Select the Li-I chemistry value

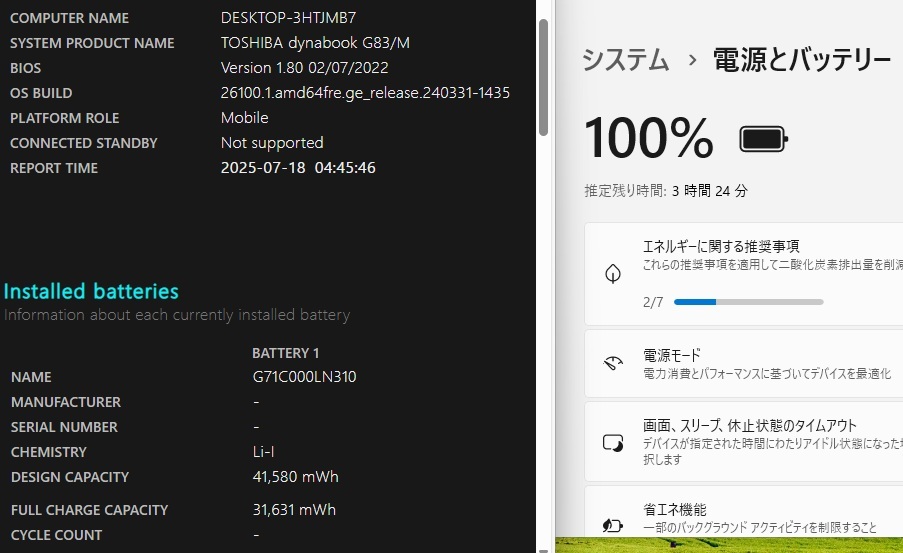[x=264, y=452]
